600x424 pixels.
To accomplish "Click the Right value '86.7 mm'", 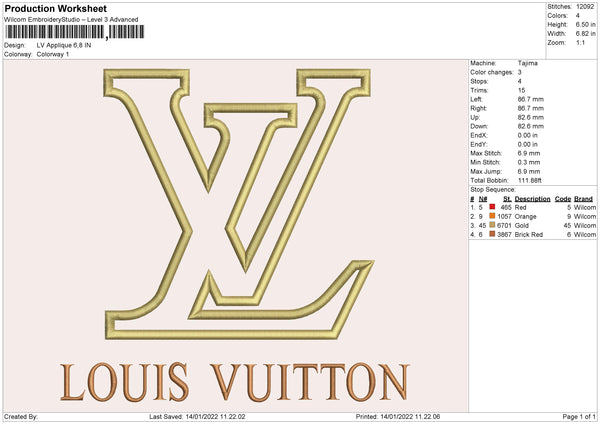I will (531, 108).
